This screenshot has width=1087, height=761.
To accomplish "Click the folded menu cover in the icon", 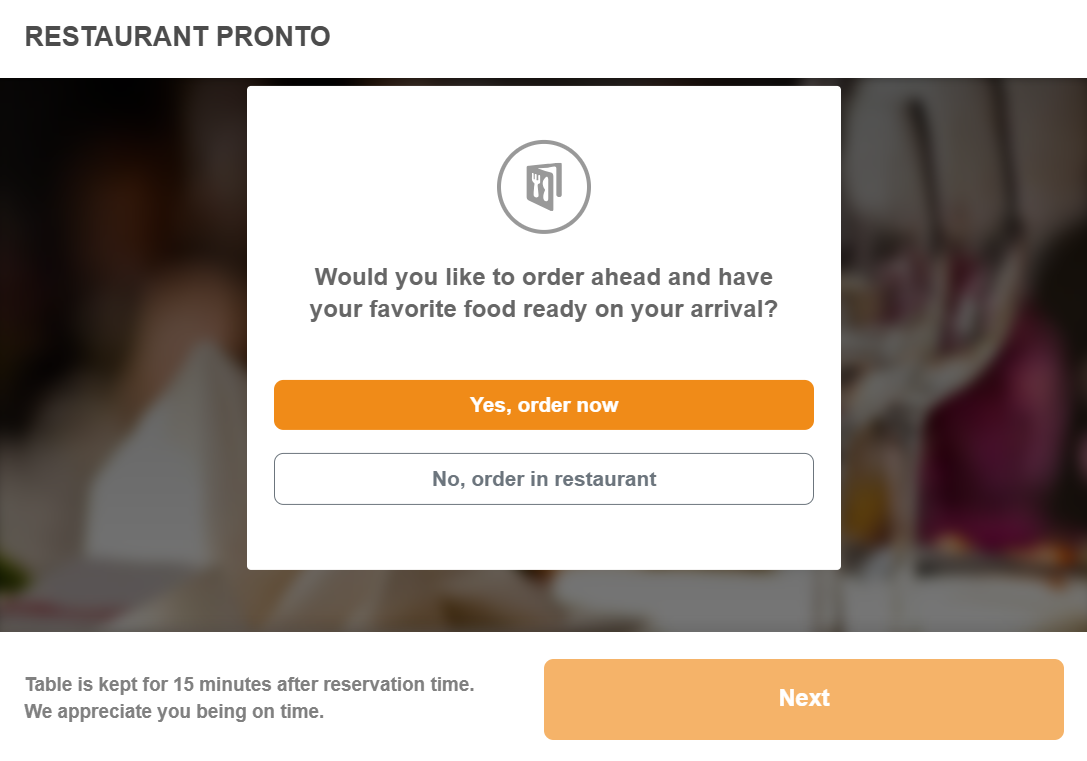I will click(531, 200).
